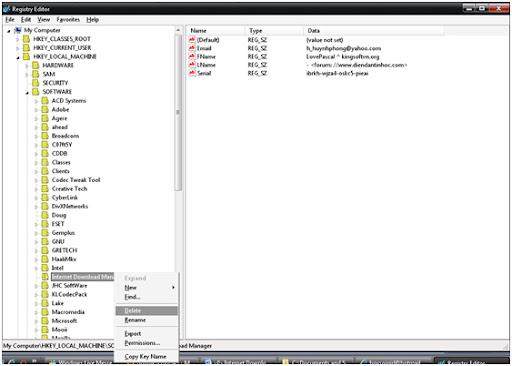Click the tree pane scroll up arrow
The width and height of the screenshot is (512, 366).
[178, 30]
